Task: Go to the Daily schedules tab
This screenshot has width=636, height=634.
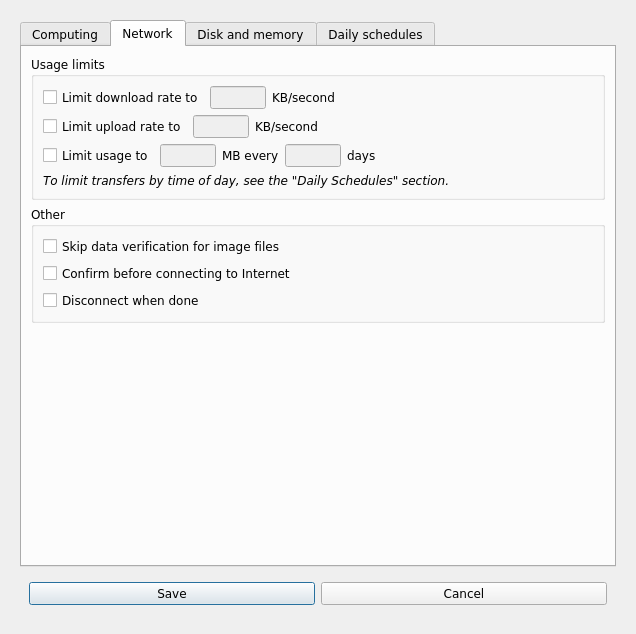Action: coord(375,34)
